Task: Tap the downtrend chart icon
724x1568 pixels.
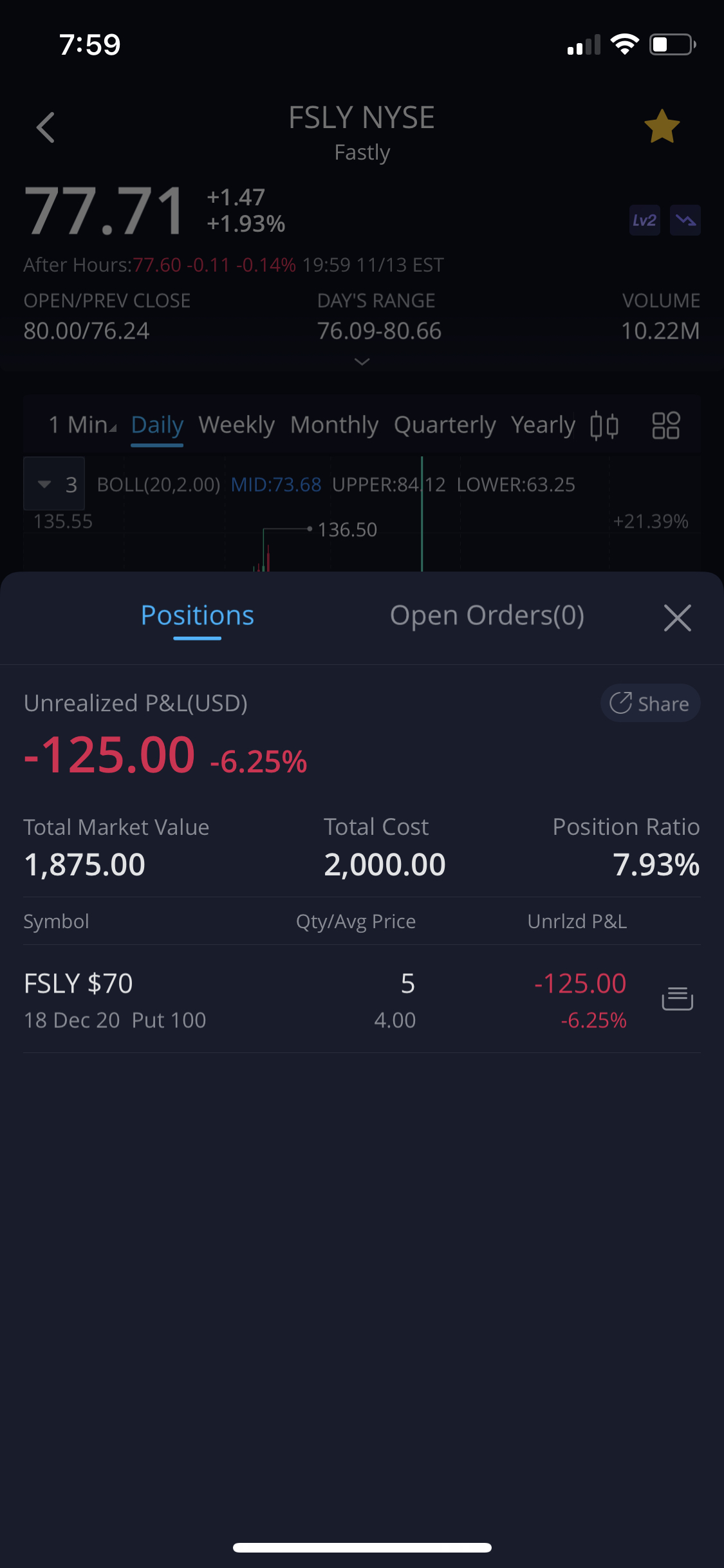Action: [x=685, y=221]
